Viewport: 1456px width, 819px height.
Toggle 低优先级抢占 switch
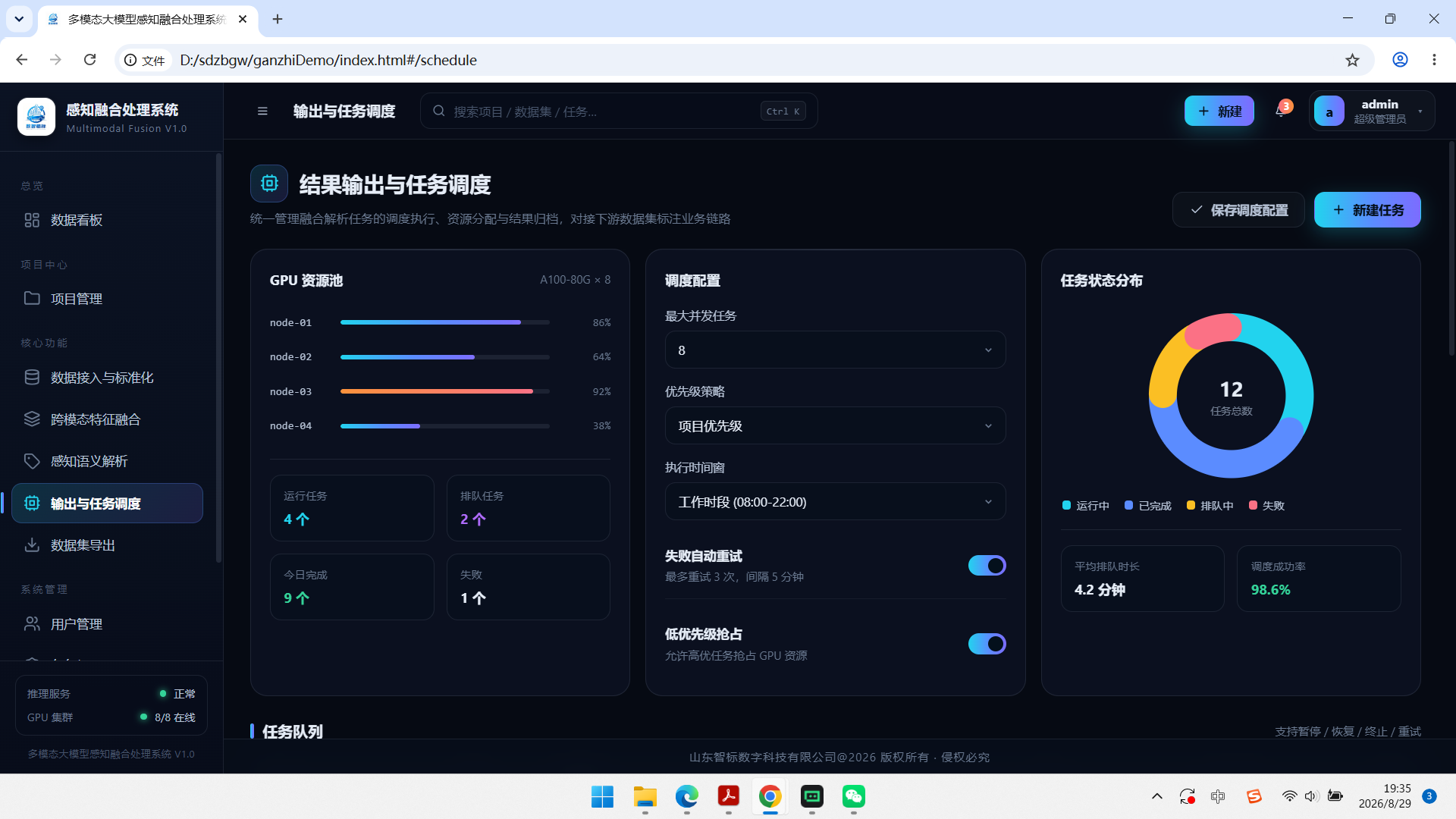pyautogui.click(x=987, y=644)
